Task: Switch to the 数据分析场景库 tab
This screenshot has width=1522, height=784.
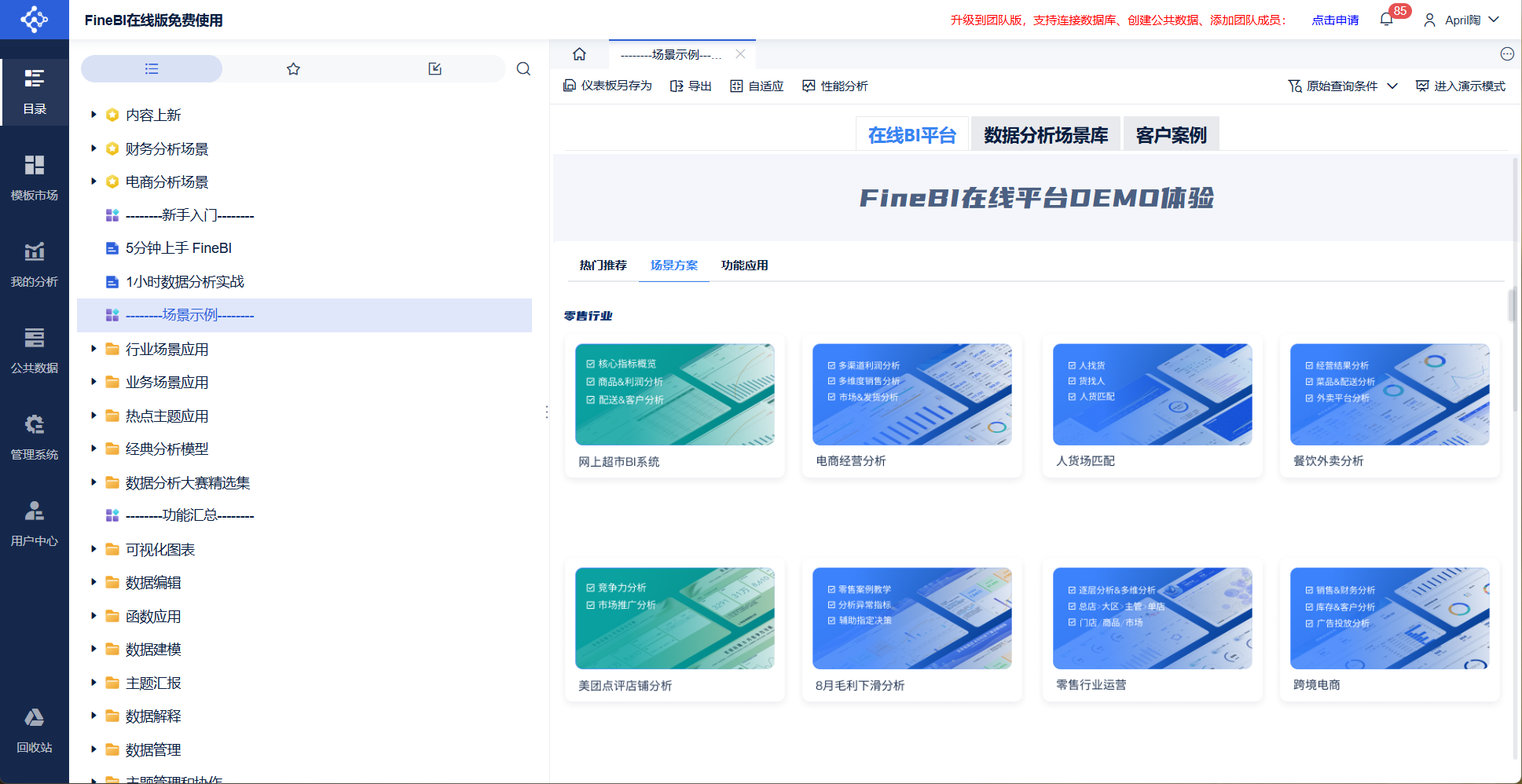Action: (1046, 134)
